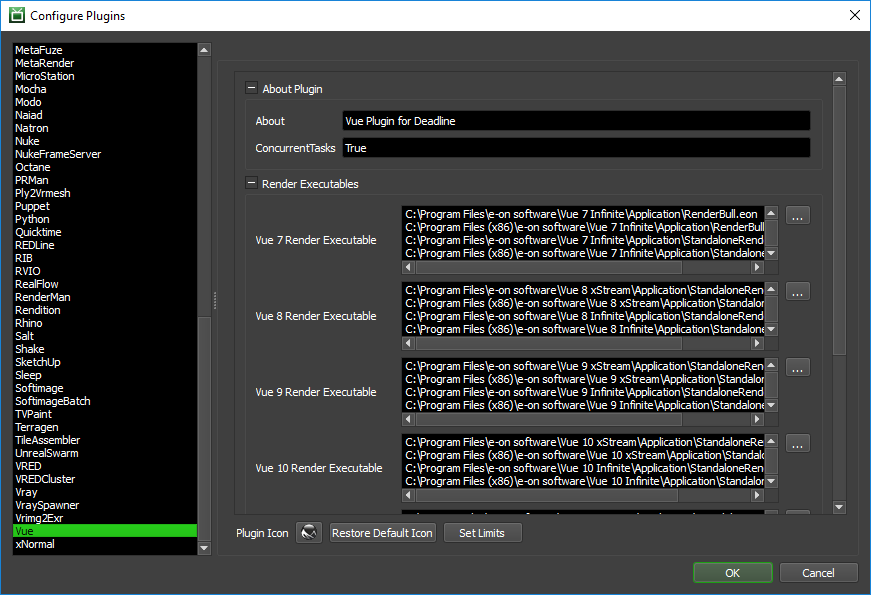Click Vue 9 paths box scroll-up arrow
Image resolution: width=871 pixels, height=595 pixels.
tap(771, 365)
